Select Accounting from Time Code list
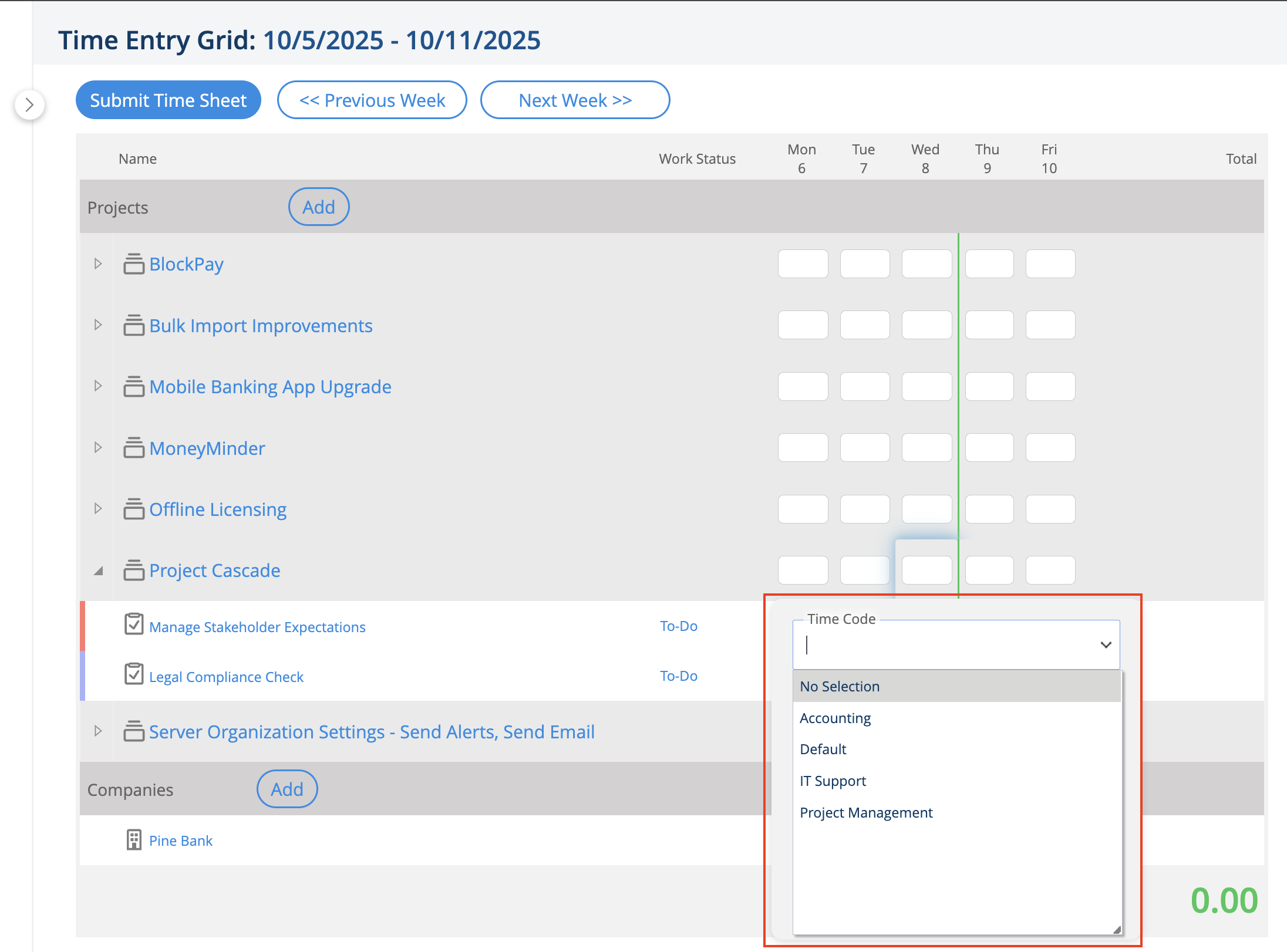The height and width of the screenshot is (952, 1287). click(835, 718)
